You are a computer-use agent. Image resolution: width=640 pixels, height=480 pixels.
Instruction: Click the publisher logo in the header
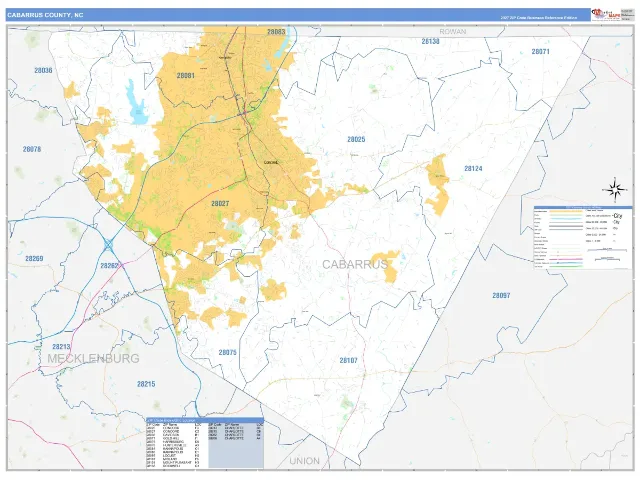click(605, 15)
